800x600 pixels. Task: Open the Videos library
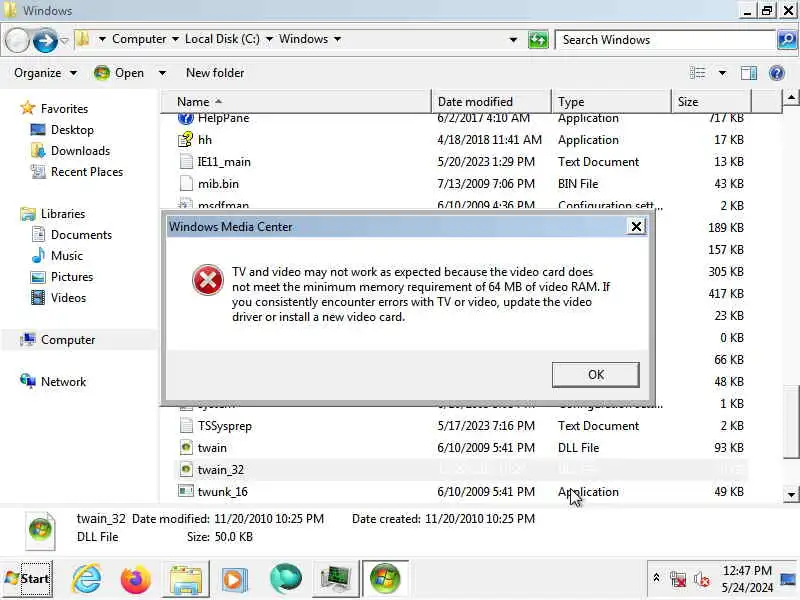[68, 297]
